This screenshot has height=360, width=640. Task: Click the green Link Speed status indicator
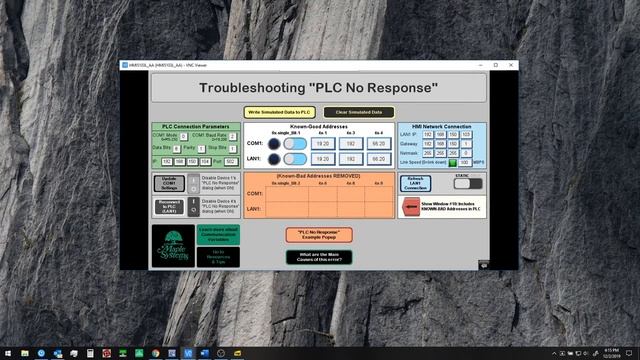(453, 163)
